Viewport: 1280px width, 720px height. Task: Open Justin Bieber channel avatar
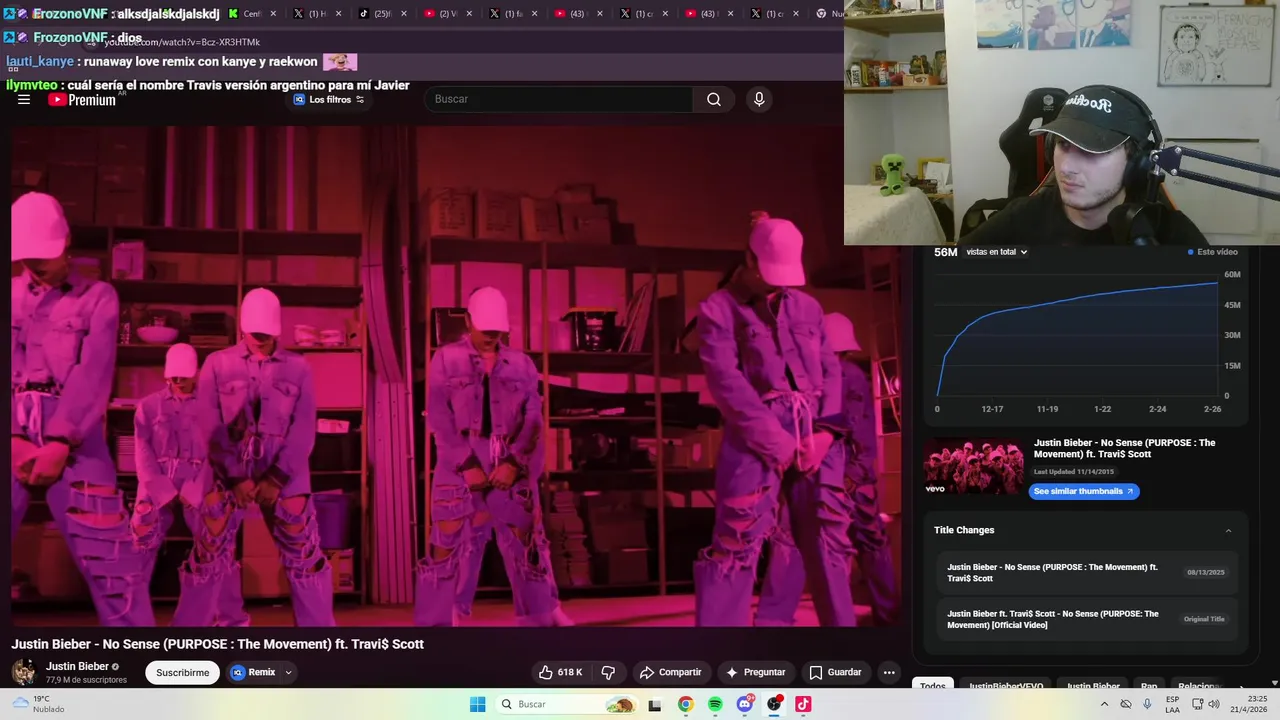pyautogui.click(x=24, y=672)
